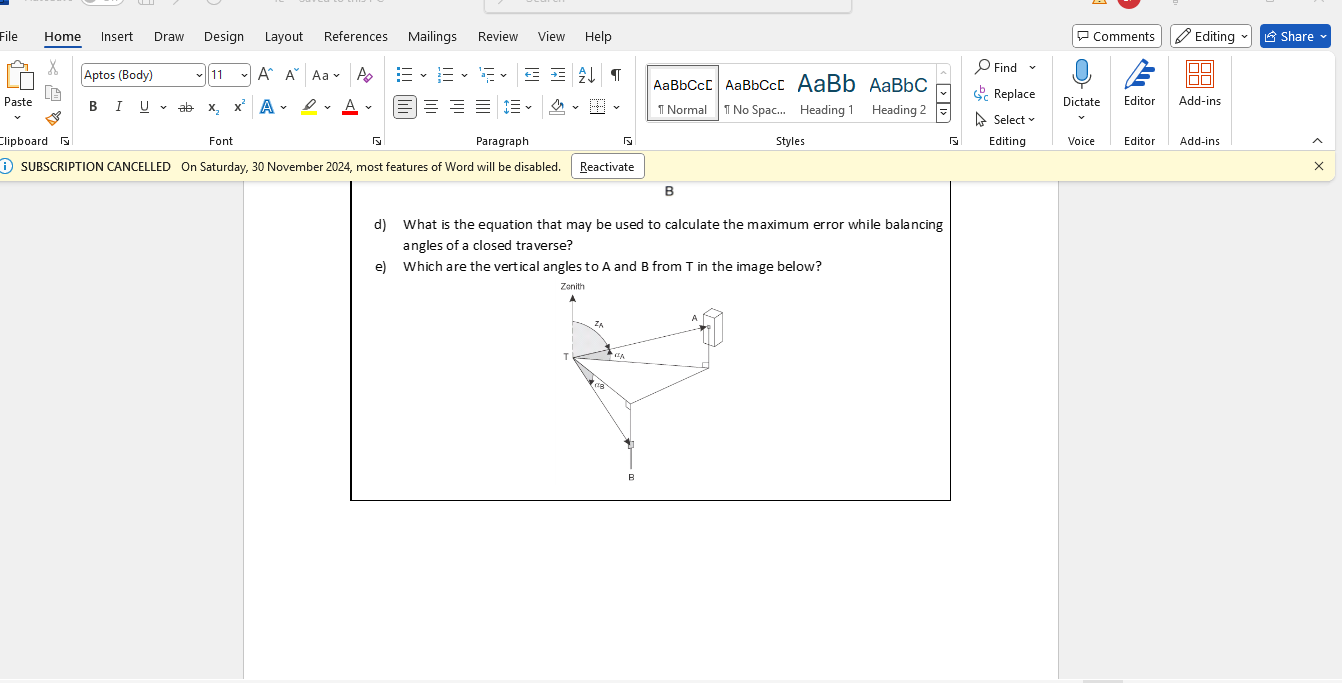Switch to the References ribbon tab

pyautogui.click(x=355, y=36)
